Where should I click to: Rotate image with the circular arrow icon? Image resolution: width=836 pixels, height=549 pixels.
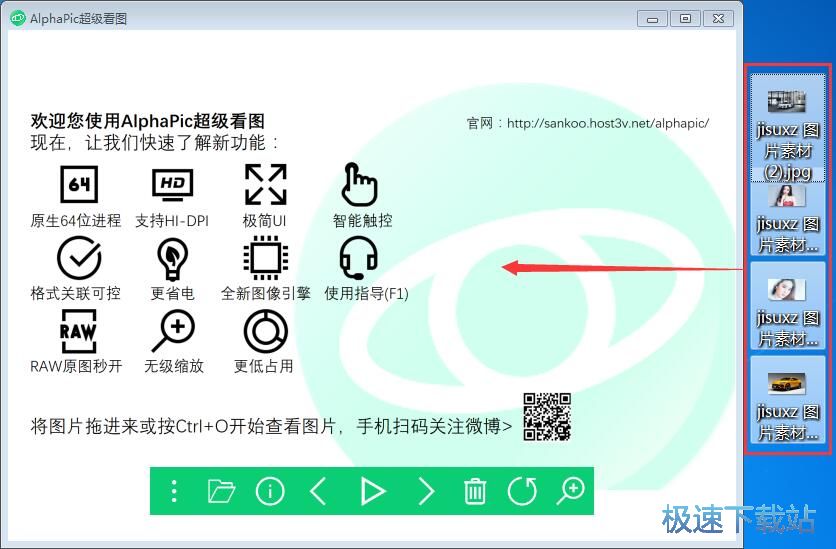click(x=522, y=491)
